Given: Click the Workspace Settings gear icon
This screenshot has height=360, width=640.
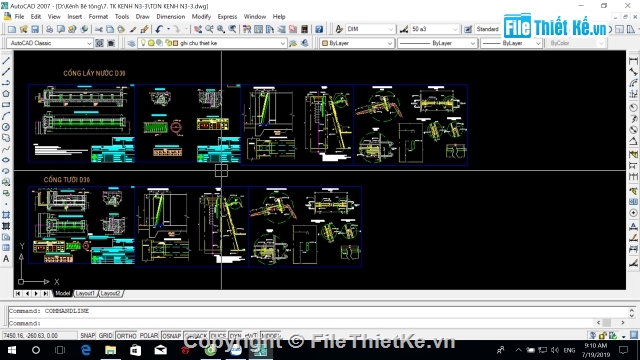Looking at the screenshot, I should coord(99,43).
